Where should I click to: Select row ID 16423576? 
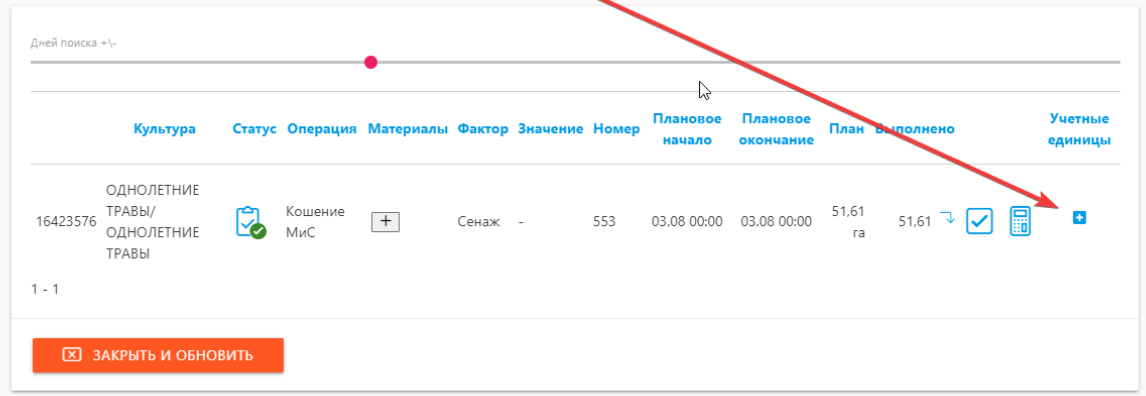[x=66, y=221]
